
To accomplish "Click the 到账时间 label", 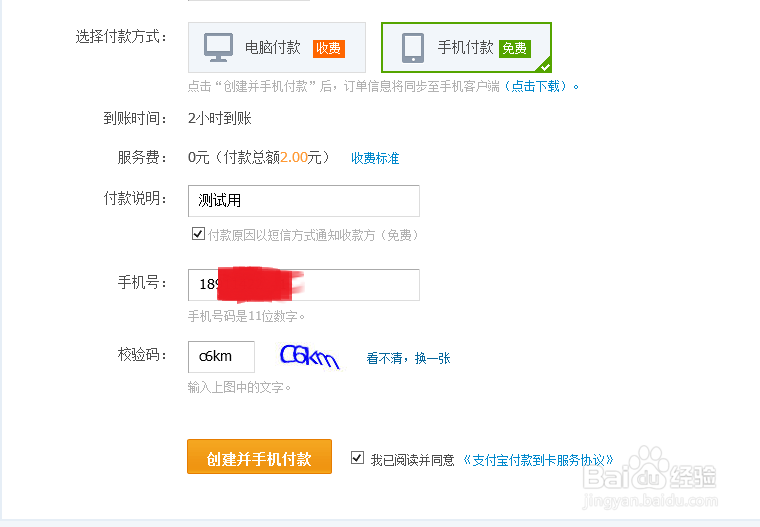I will 135,118.
